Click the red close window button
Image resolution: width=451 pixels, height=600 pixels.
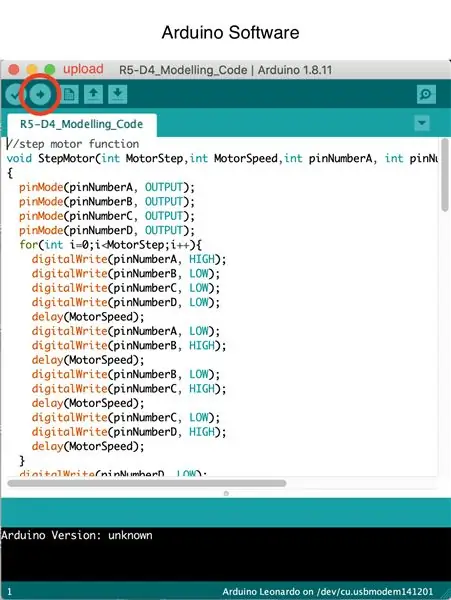tap(14, 70)
